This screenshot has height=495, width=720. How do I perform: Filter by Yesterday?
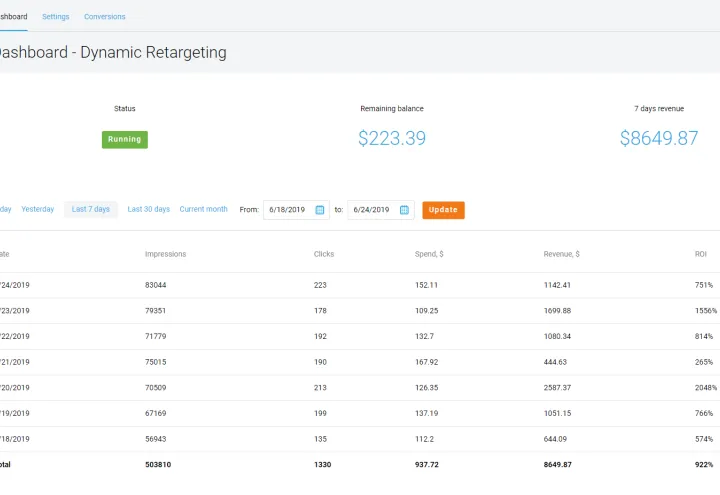38,209
